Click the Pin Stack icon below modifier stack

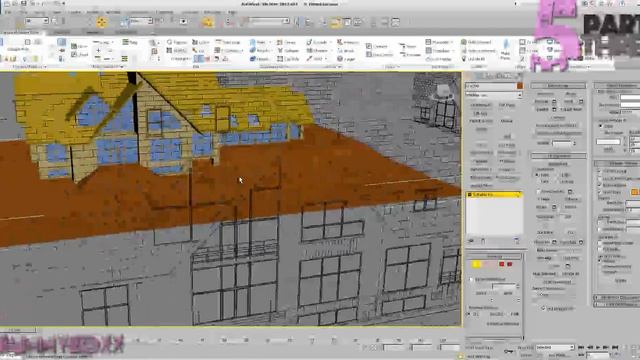(471, 241)
